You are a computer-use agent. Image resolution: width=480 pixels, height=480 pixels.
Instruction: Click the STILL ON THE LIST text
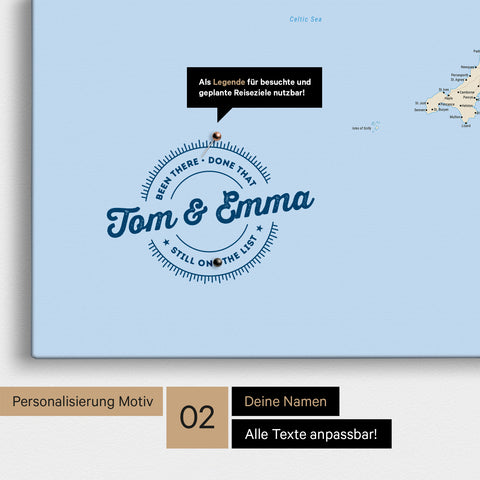pyautogui.click(x=213, y=253)
